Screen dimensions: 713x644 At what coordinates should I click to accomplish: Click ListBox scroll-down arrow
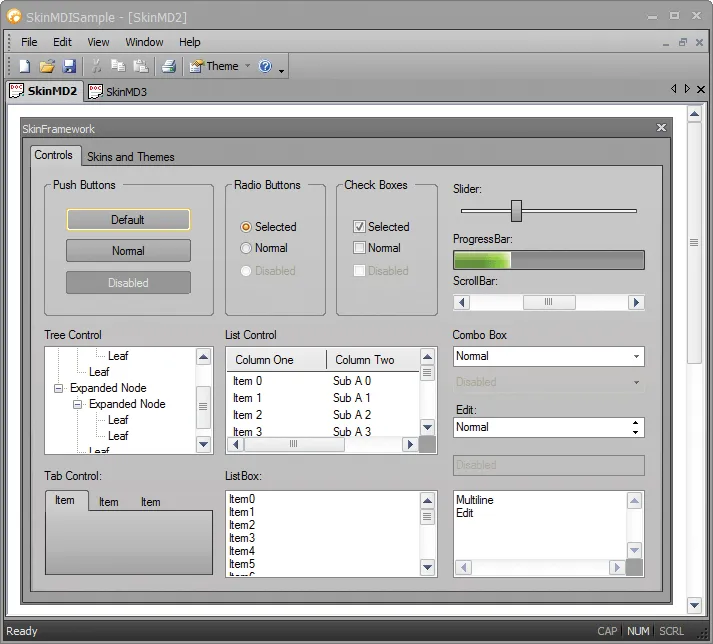pyautogui.click(x=427, y=568)
